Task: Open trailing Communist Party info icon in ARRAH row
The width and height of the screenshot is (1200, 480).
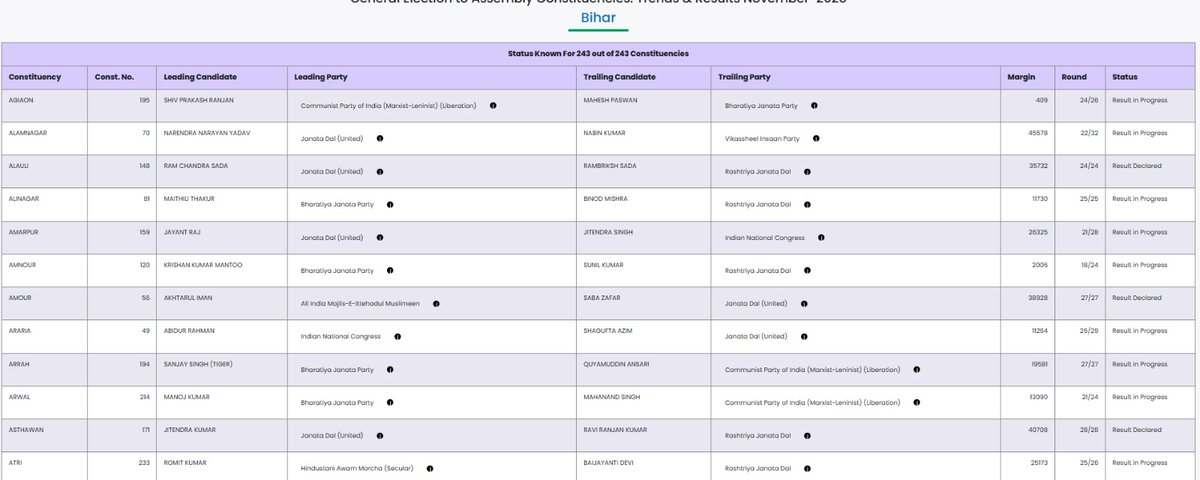Action: click(917, 369)
